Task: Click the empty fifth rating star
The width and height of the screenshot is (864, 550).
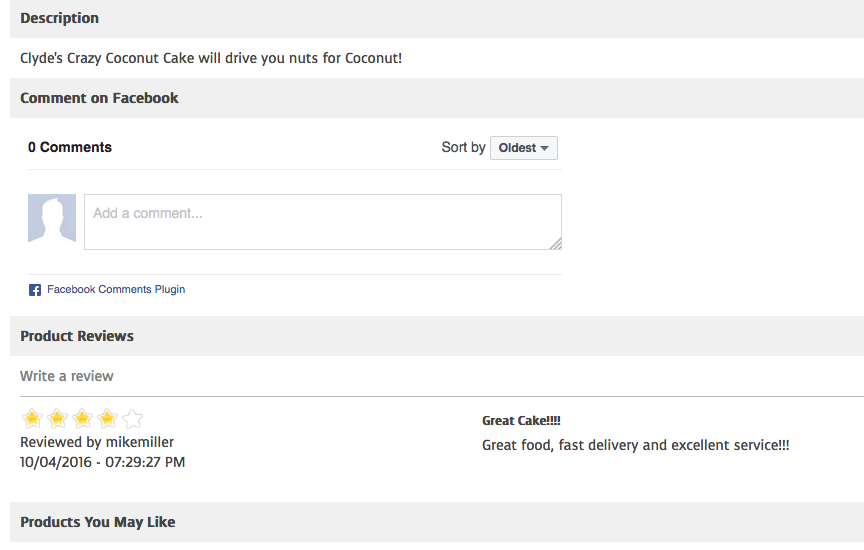Action: point(132,418)
